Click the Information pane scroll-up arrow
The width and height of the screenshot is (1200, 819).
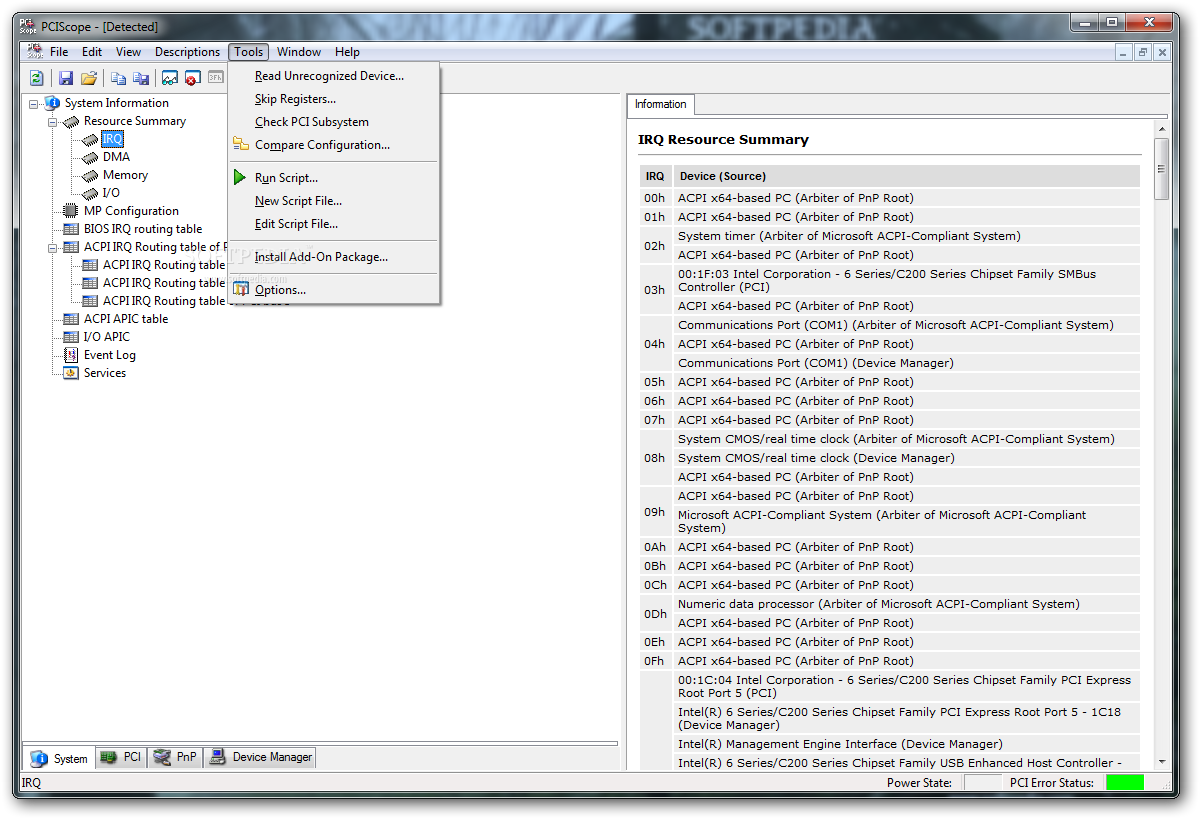1161,128
